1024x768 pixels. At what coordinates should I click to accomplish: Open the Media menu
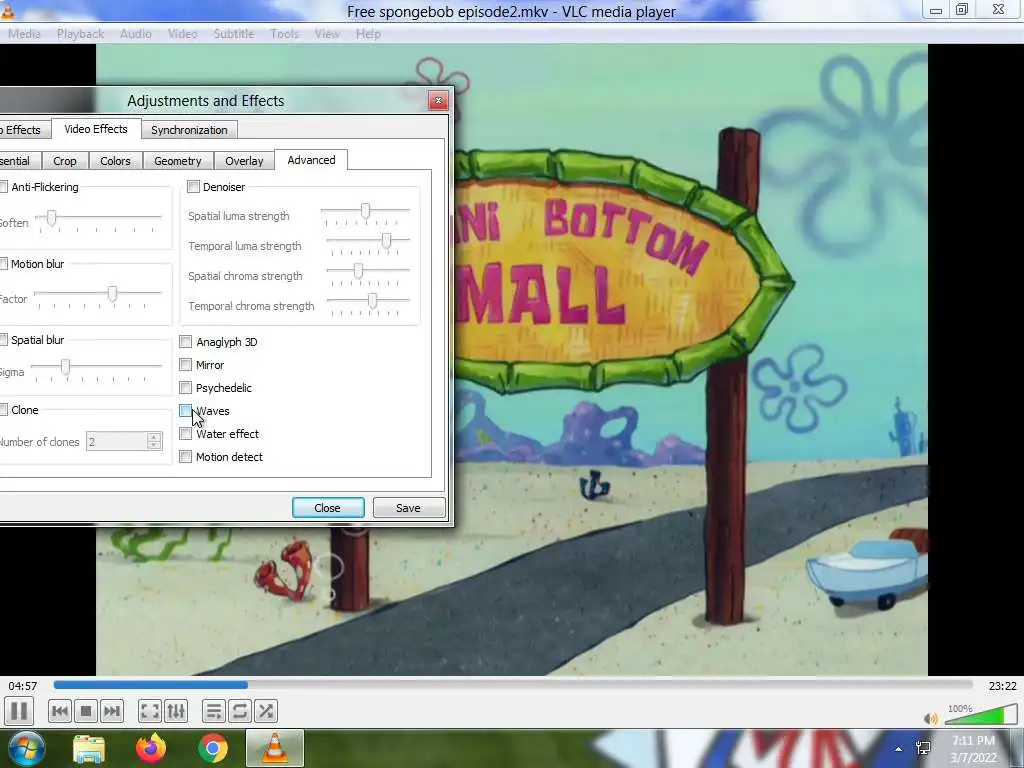[24, 34]
